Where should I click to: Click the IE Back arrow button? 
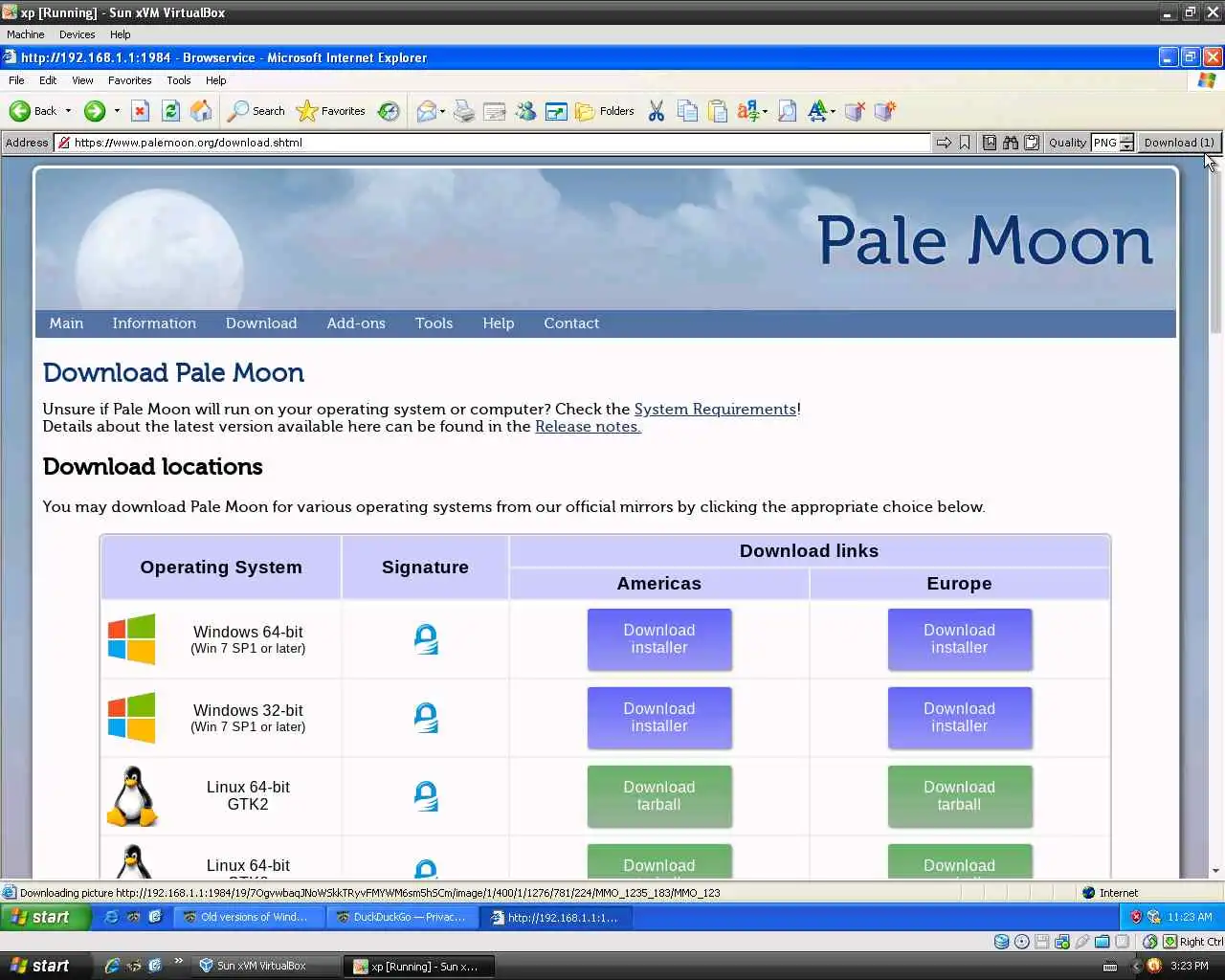click(x=33, y=111)
